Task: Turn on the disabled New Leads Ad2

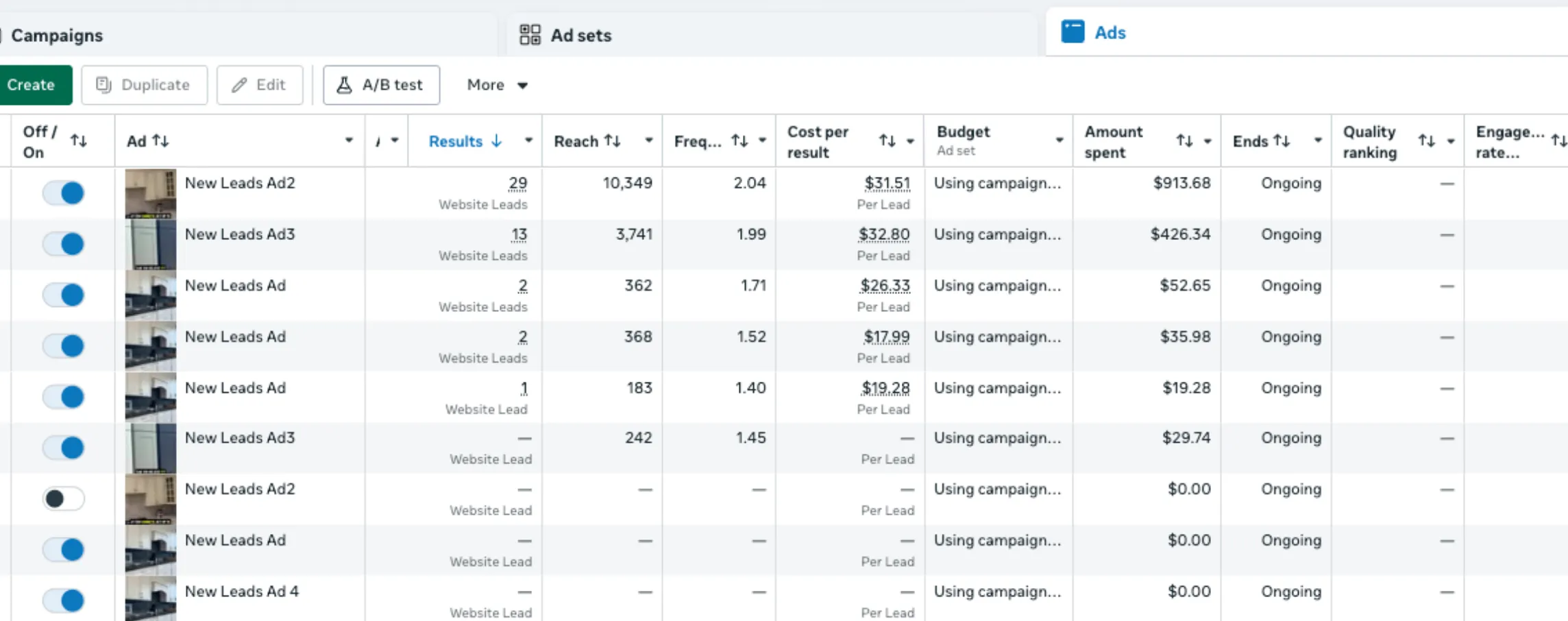Action: point(64,498)
